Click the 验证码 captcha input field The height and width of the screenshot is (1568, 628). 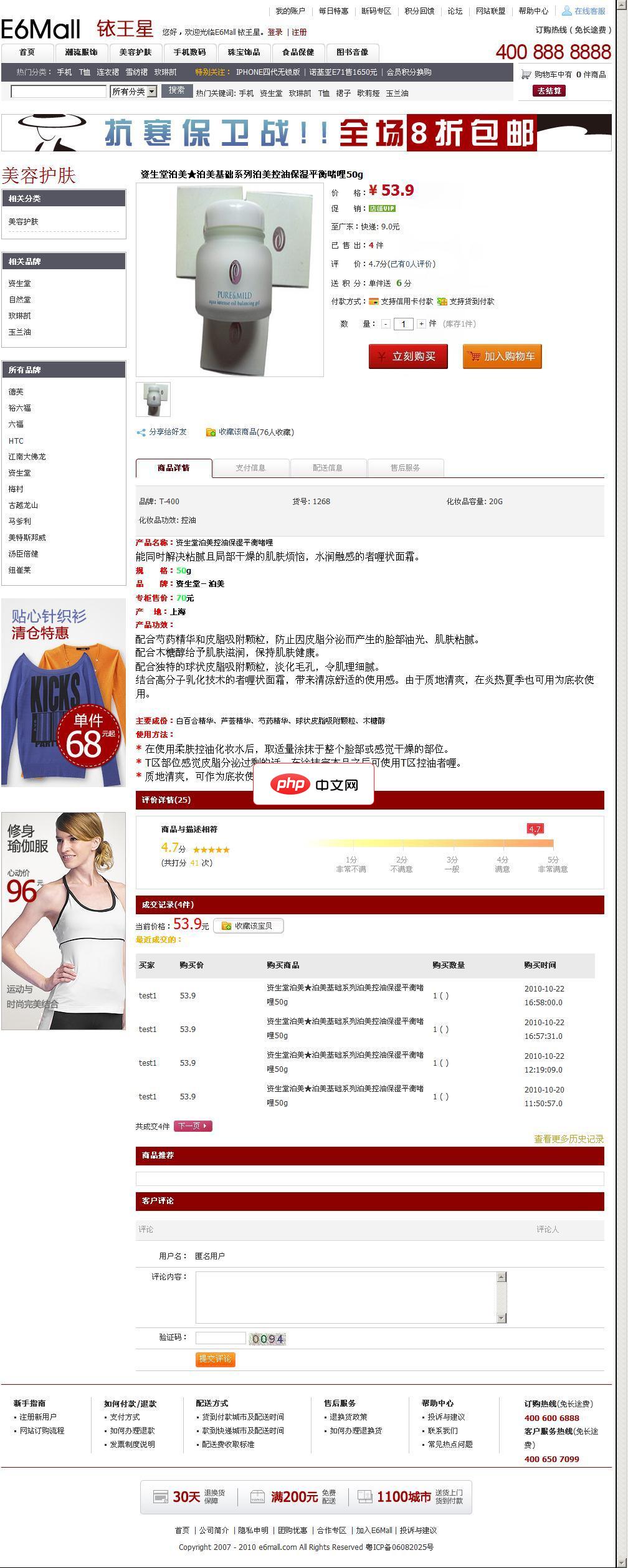(x=221, y=1339)
